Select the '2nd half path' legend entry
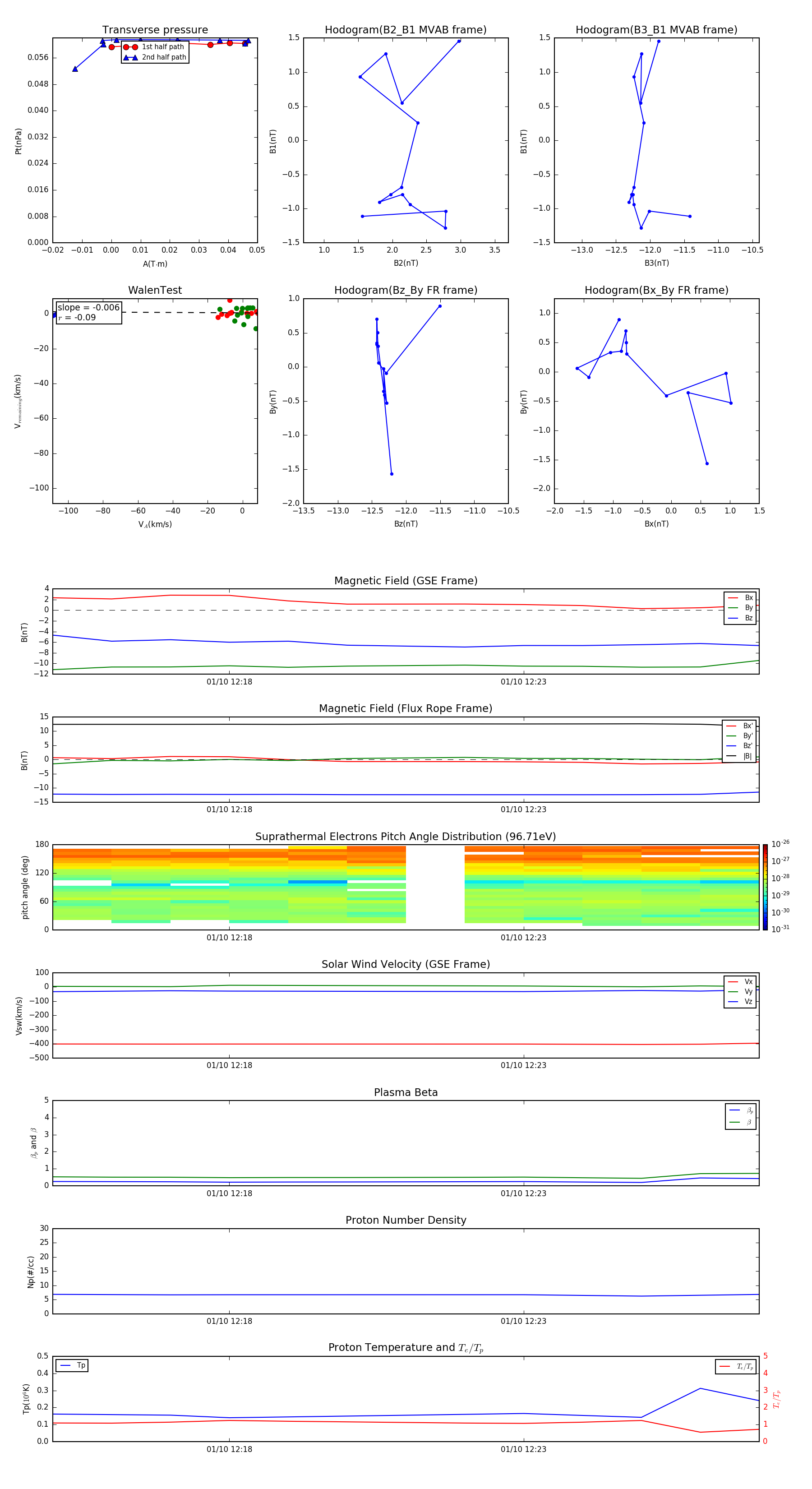The image size is (812, 1489). pyautogui.click(x=155, y=57)
